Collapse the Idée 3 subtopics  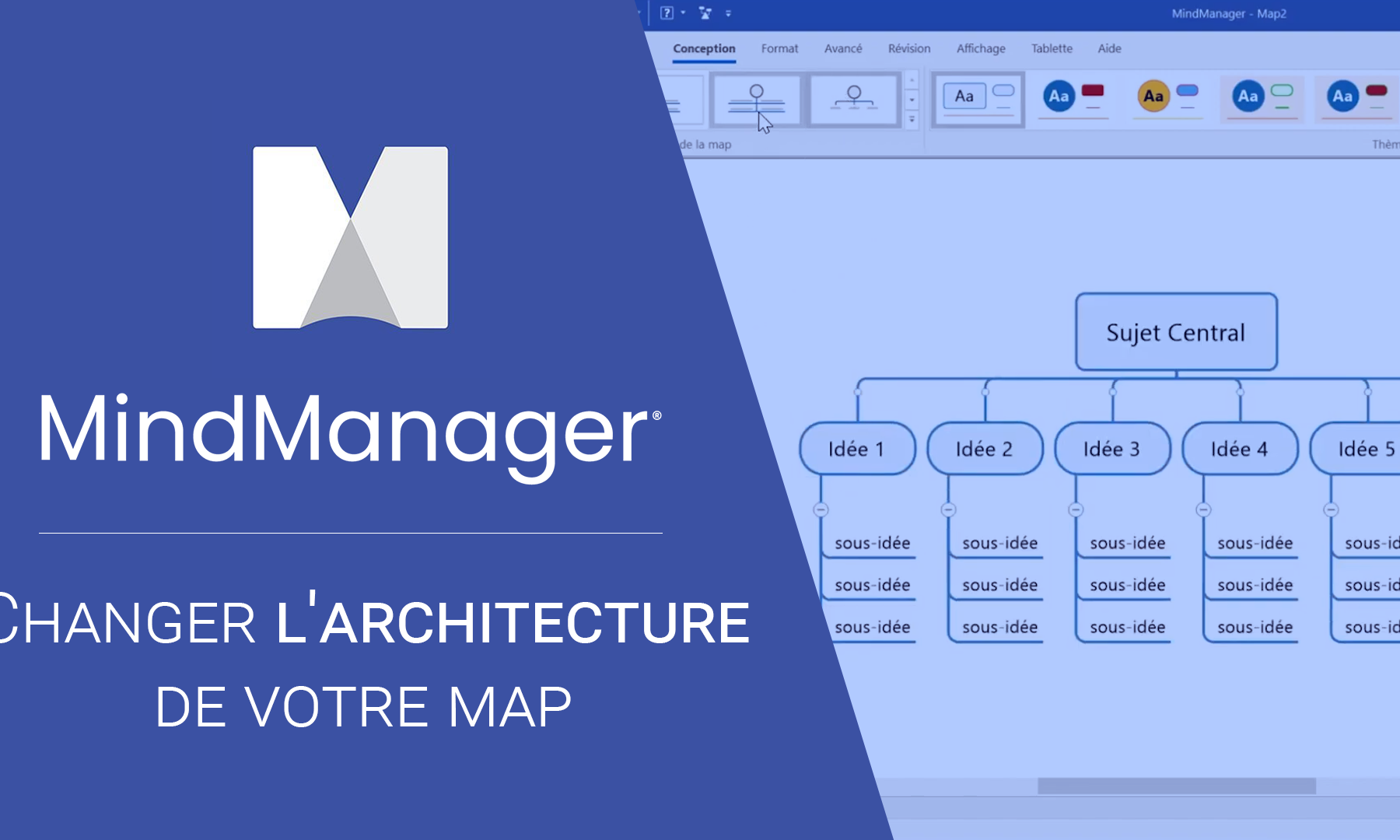coord(1076,510)
